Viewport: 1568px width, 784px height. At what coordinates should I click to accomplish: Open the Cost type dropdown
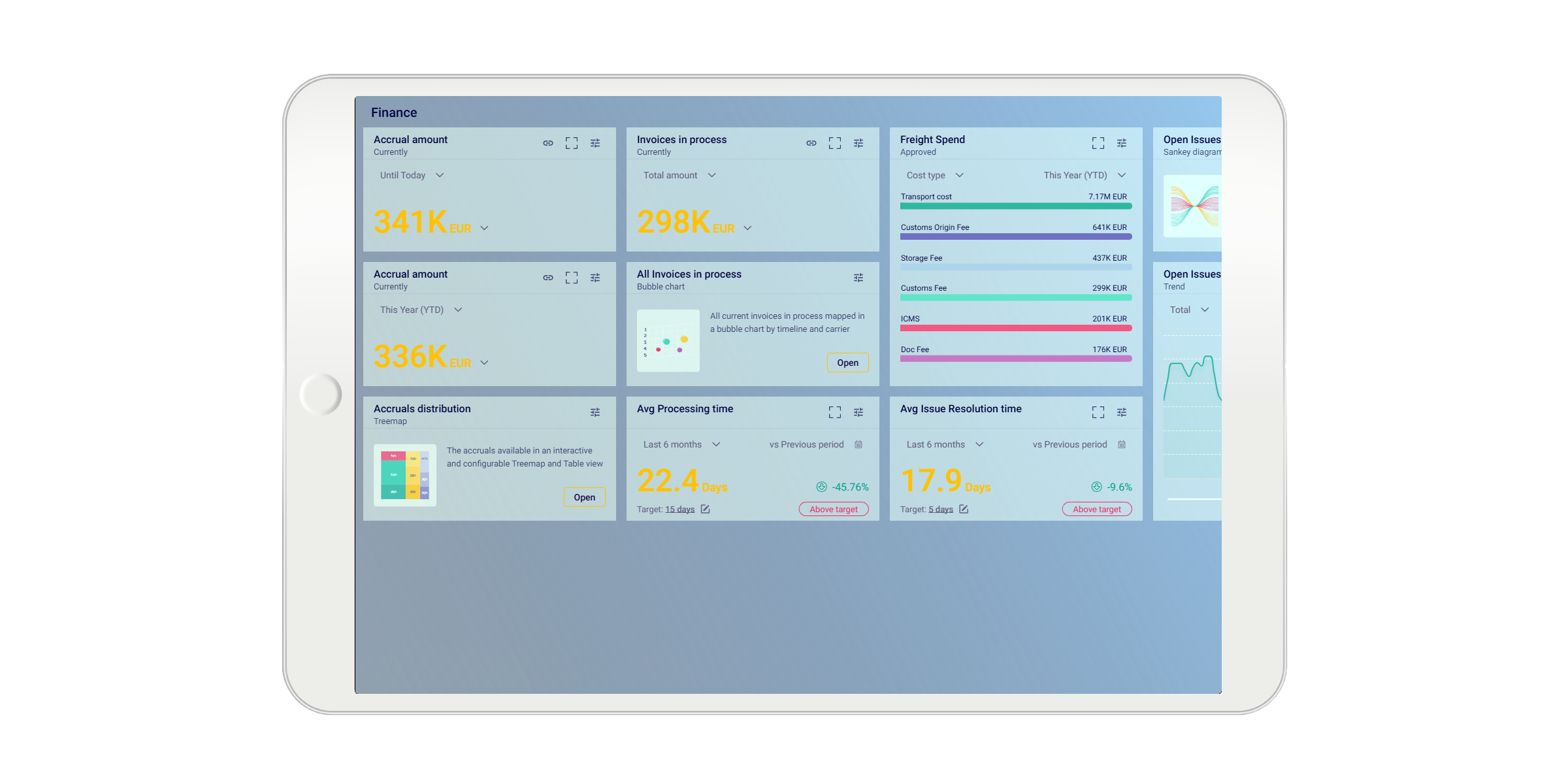[934, 175]
